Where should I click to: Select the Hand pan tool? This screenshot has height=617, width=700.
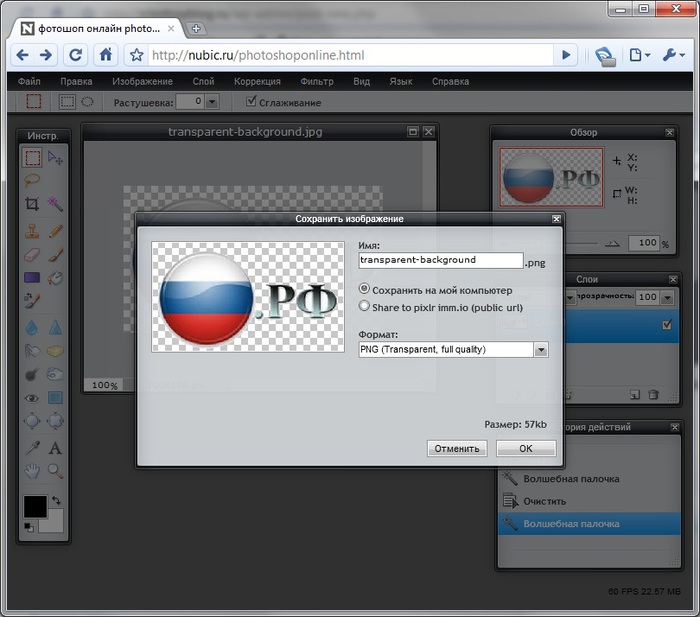tap(32, 471)
